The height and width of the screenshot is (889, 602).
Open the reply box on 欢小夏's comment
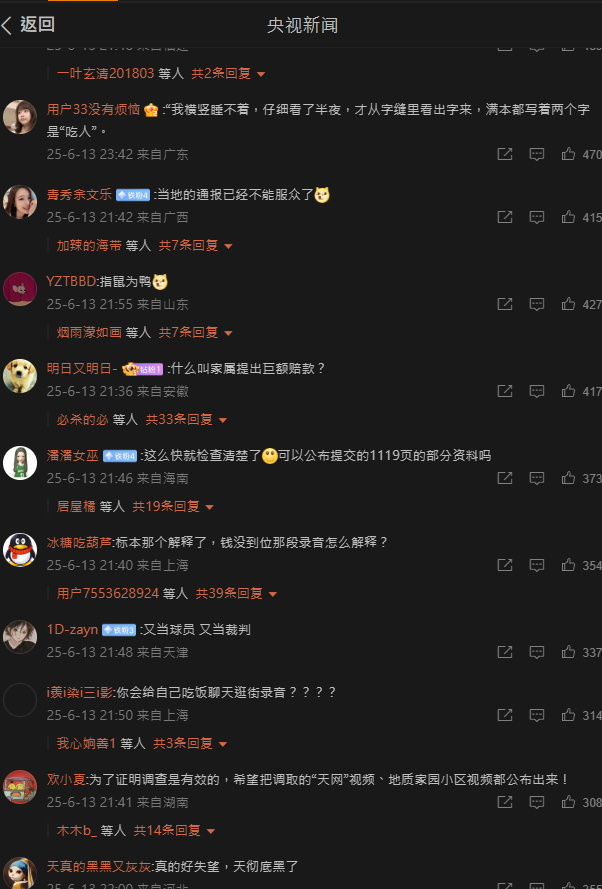[x=536, y=802]
